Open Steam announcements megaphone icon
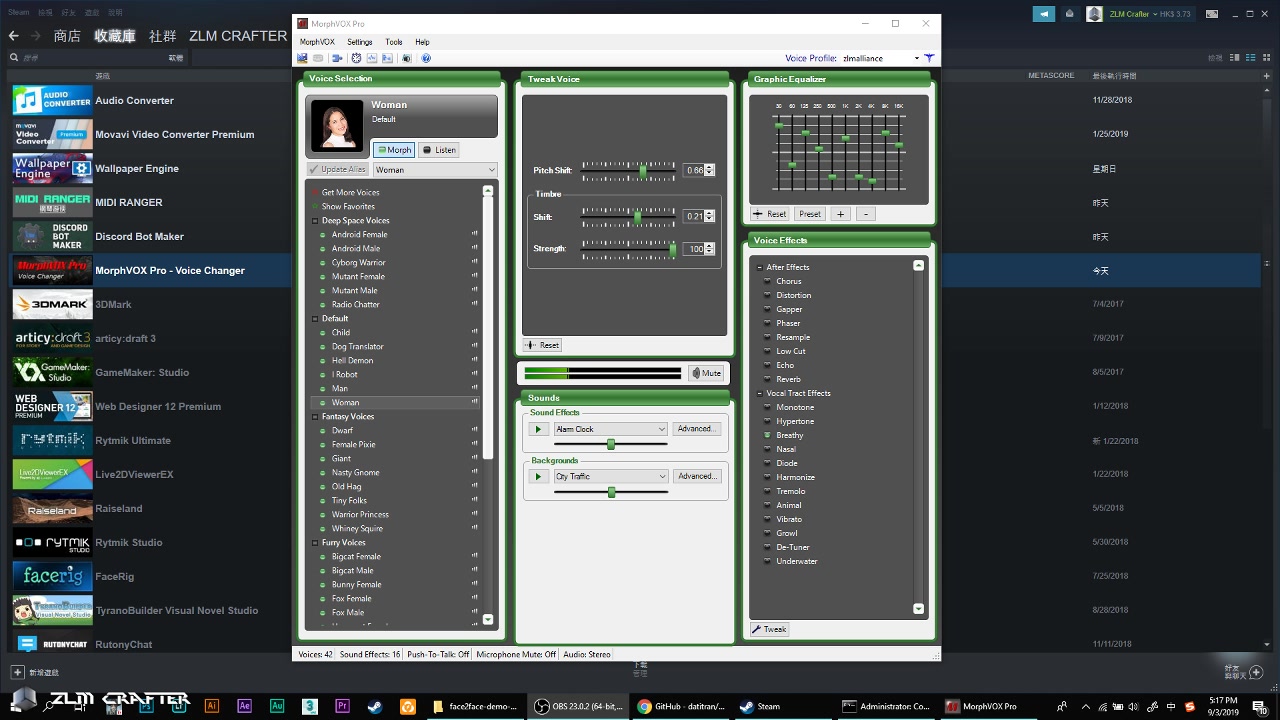The height and width of the screenshot is (720, 1280). click(x=1043, y=14)
